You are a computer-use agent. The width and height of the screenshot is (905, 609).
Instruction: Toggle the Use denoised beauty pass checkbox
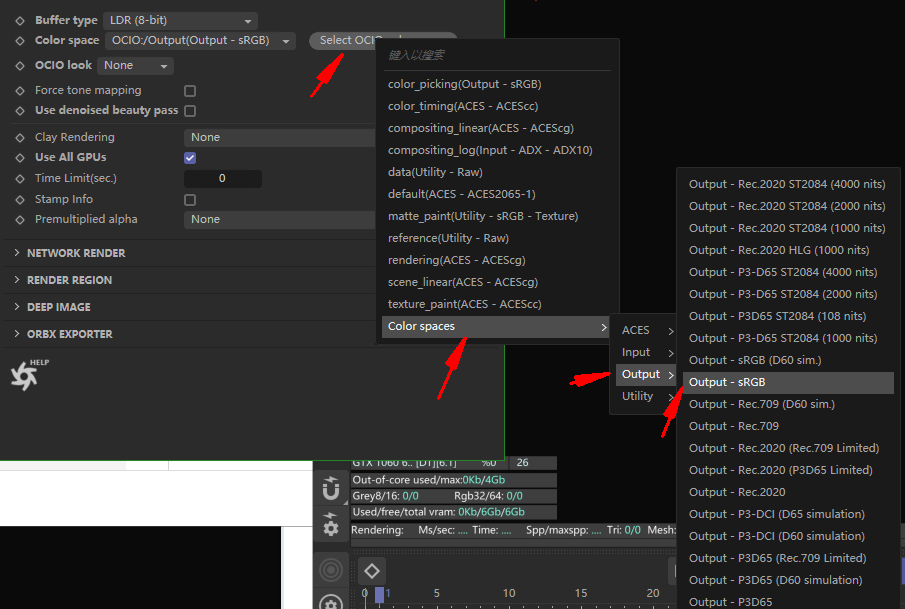point(190,110)
